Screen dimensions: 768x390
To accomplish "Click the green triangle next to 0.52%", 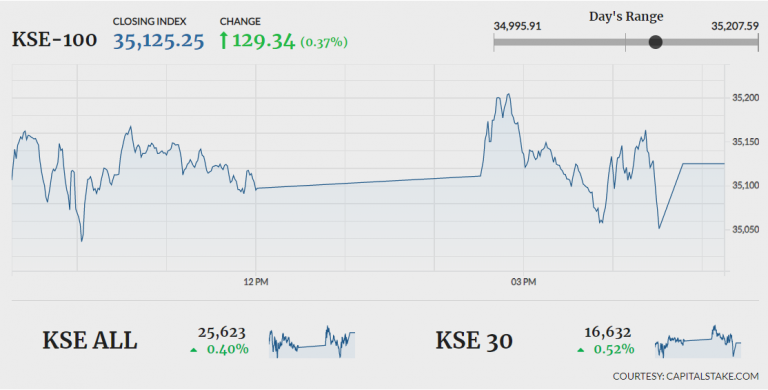I will click(x=581, y=350).
